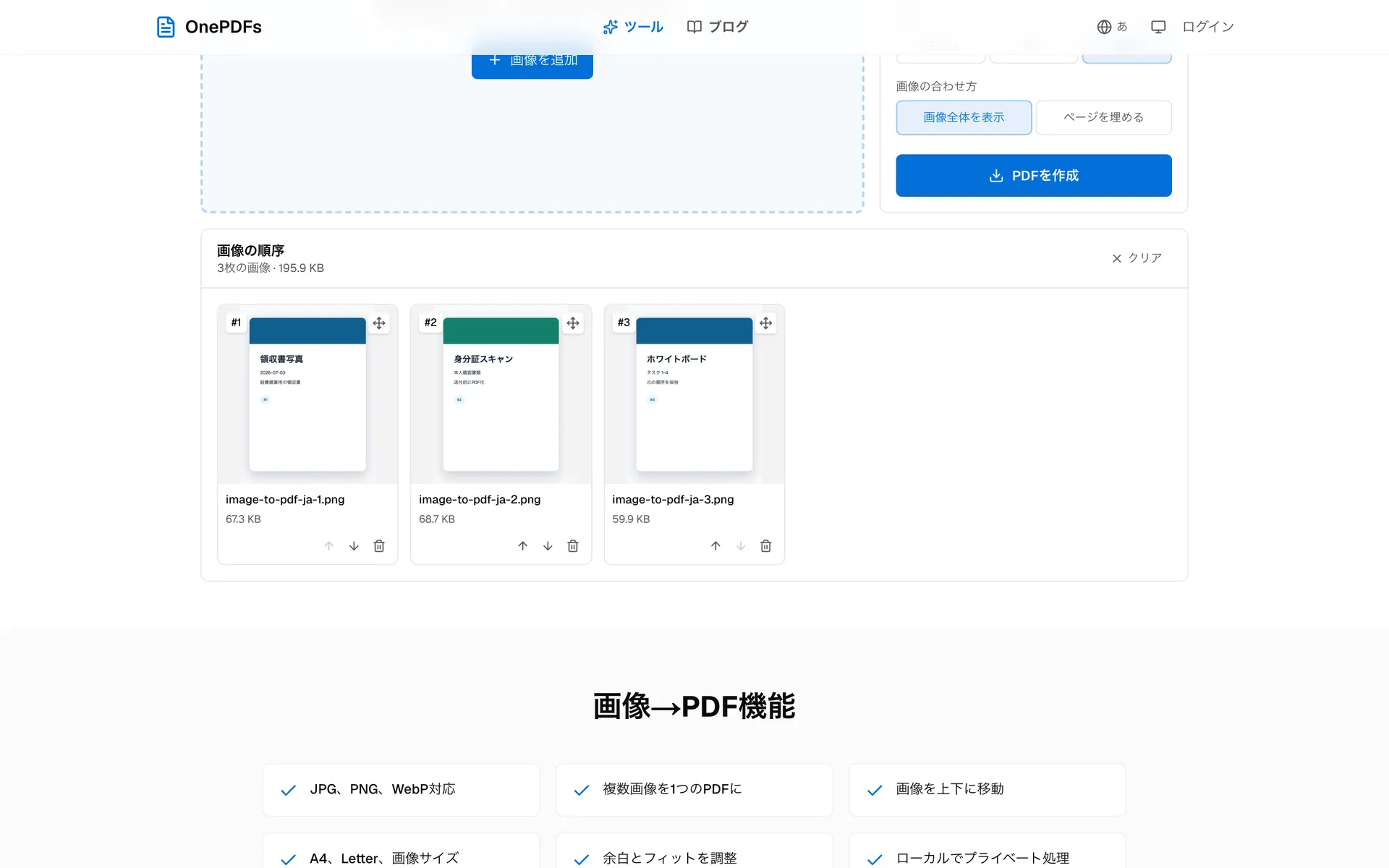The image size is (1389, 868).
Task: Move image-to-pdf-ja-2.png down
Action: (x=548, y=546)
